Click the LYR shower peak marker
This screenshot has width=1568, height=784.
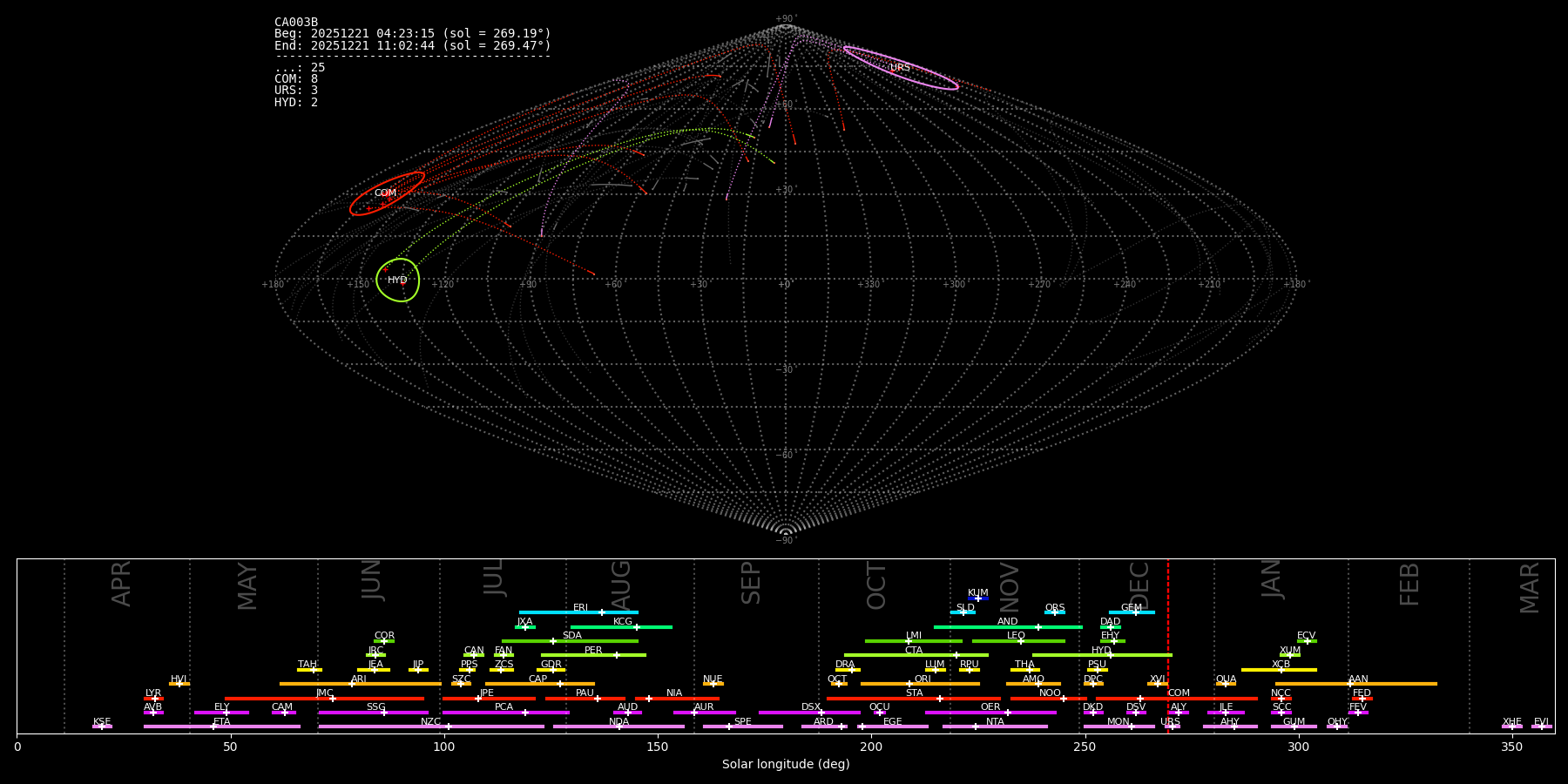(x=154, y=699)
